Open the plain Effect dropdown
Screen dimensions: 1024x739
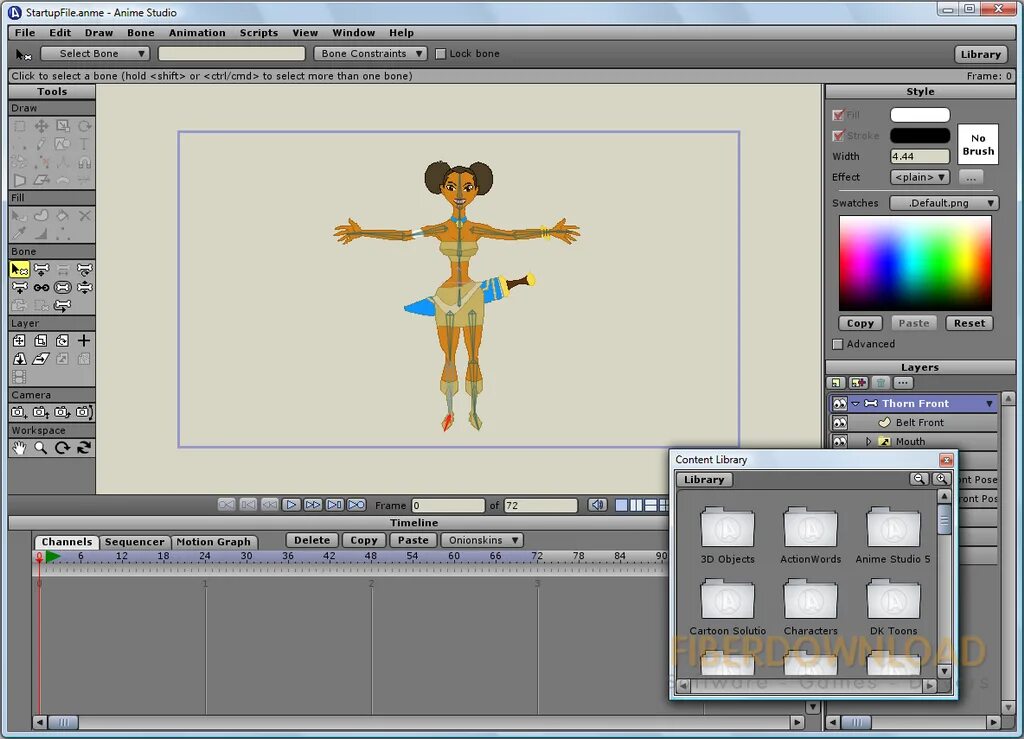(x=920, y=177)
